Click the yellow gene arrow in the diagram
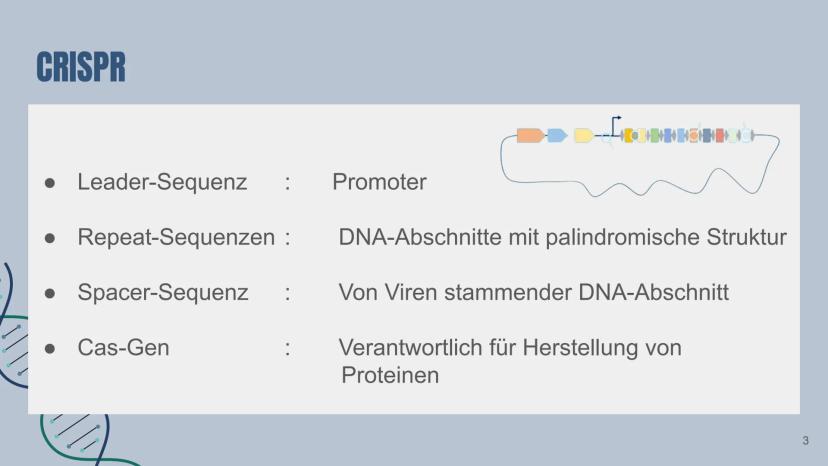The height and width of the screenshot is (466, 828). 584,135
